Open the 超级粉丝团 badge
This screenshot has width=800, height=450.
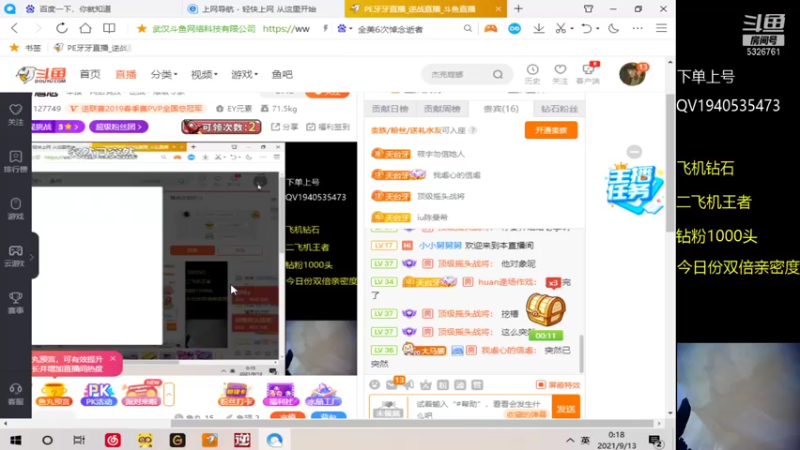pyautogui.click(x=118, y=127)
